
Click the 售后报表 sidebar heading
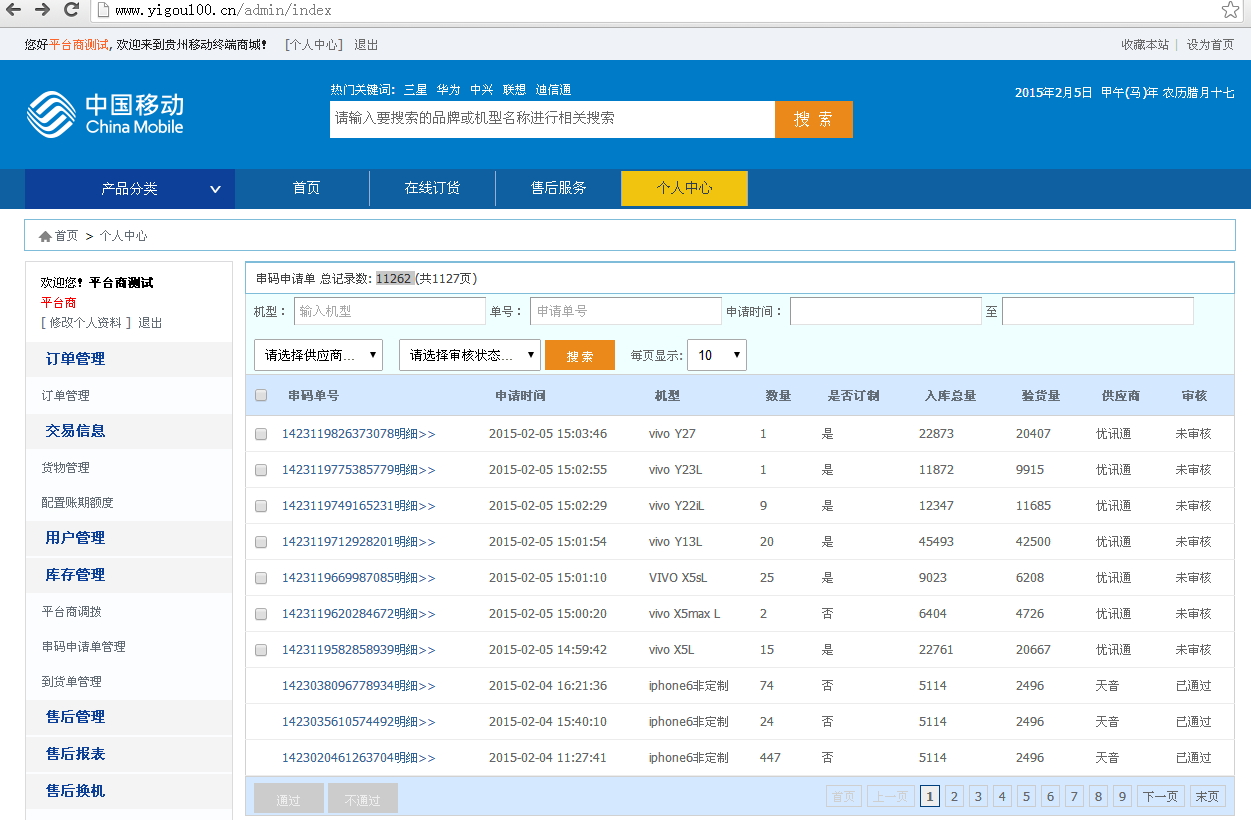(75, 754)
